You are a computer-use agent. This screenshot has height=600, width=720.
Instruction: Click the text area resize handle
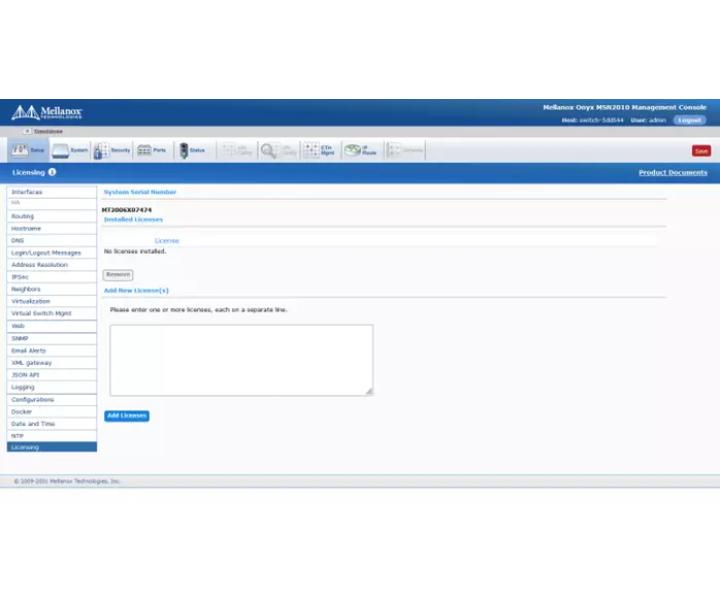pyautogui.click(x=370, y=392)
